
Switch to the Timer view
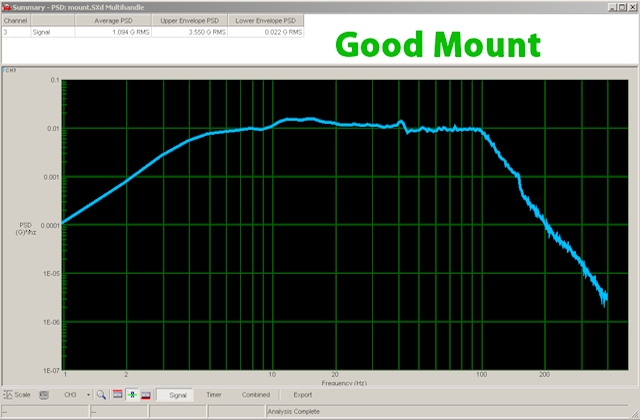pyautogui.click(x=214, y=395)
